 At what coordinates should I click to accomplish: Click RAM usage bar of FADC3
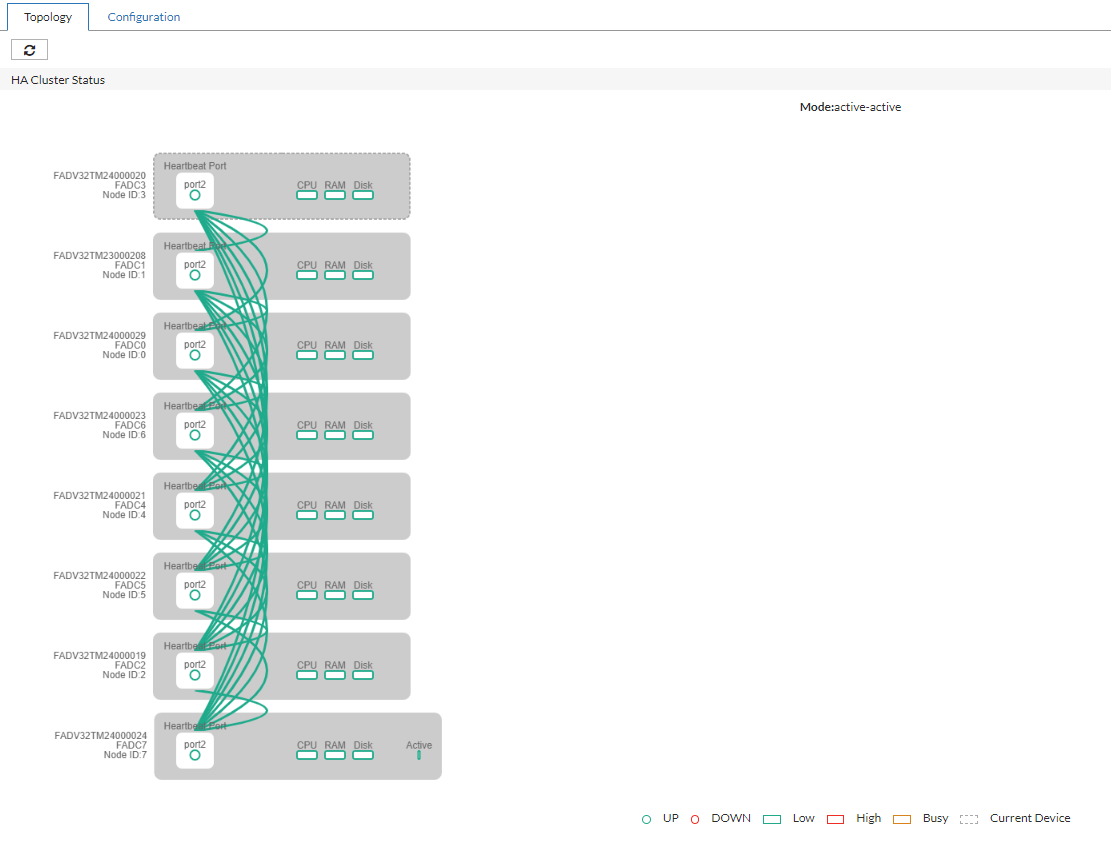coord(335,196)
